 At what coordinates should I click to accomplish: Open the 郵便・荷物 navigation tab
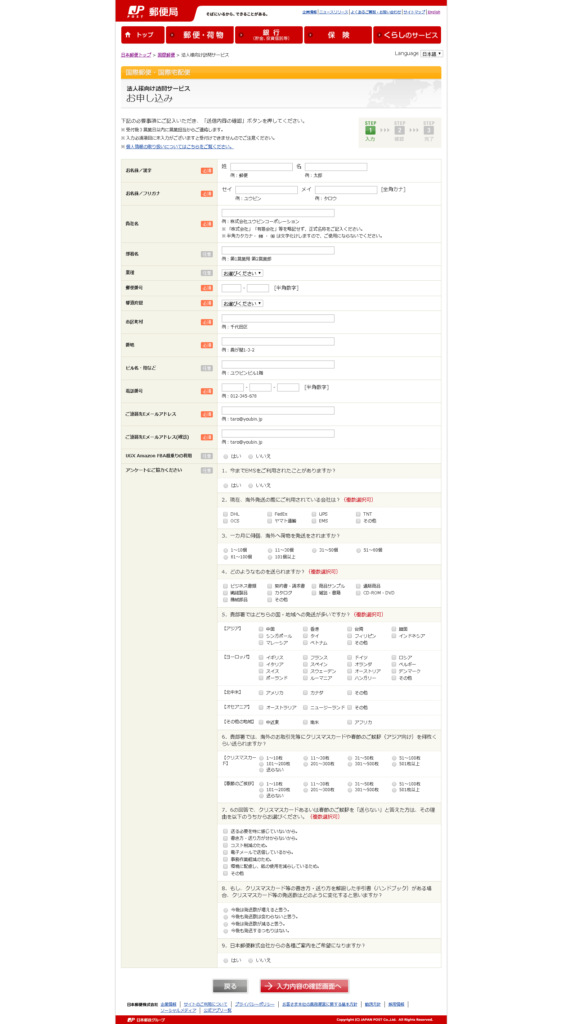point(200,35)
